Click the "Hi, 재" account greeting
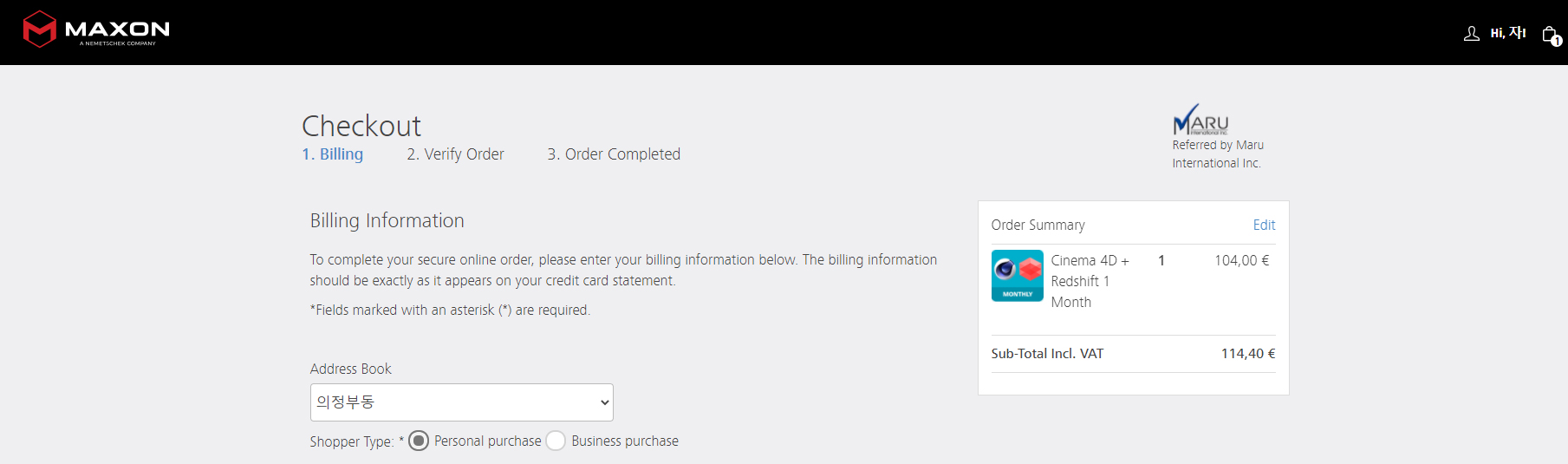 pyautogui.click(x=1507, y=33)
